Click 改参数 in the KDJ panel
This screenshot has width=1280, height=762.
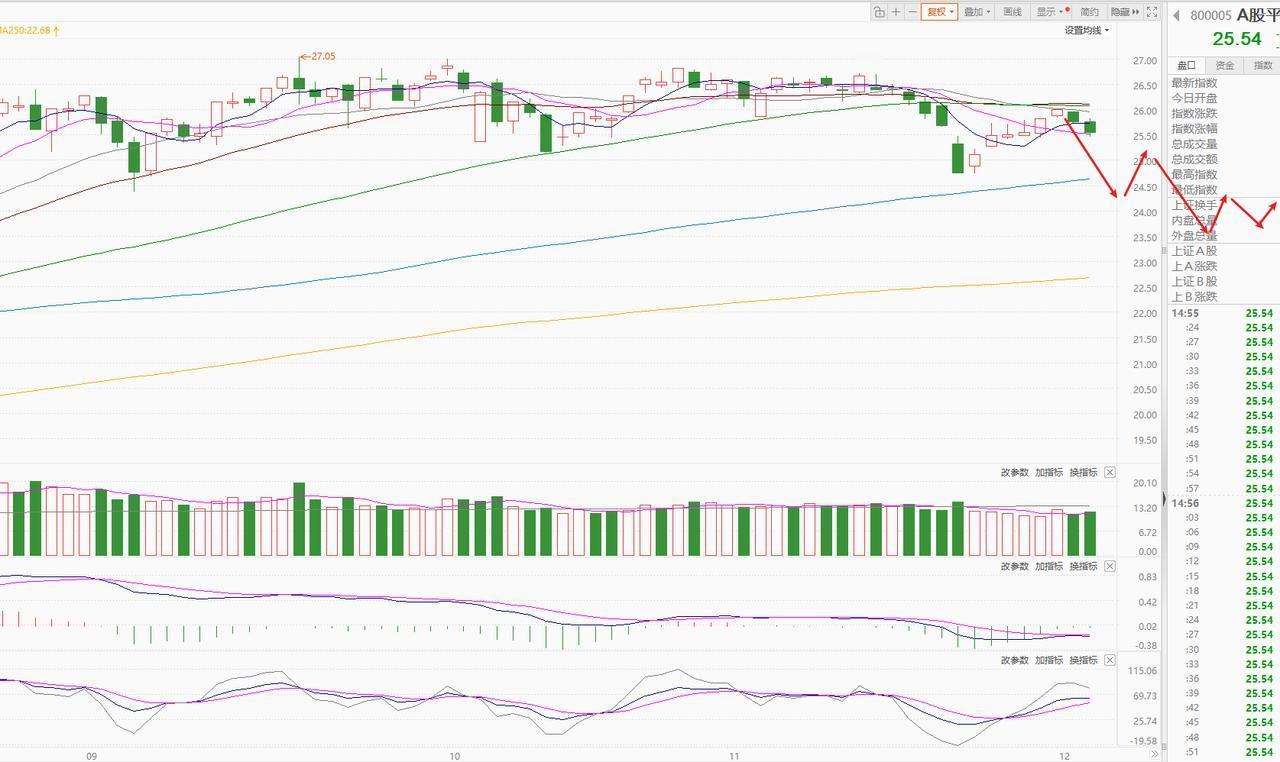point(1014,660)
